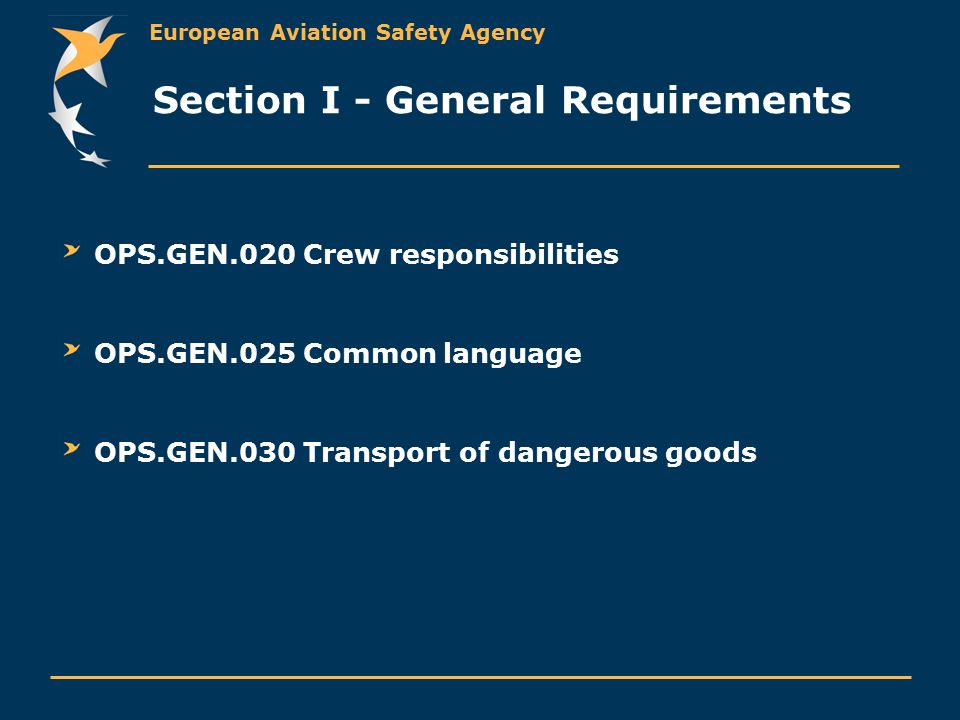The width and height of the screenshot is (960, 720).
Task: Click the OPS.GEN.020 code text
Action: coord(195,255)
